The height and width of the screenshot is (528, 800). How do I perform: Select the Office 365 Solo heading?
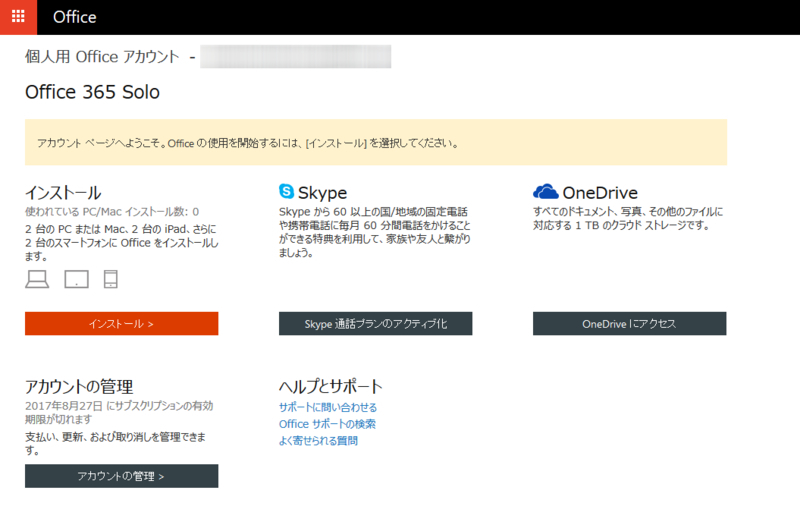coord(92,92)
